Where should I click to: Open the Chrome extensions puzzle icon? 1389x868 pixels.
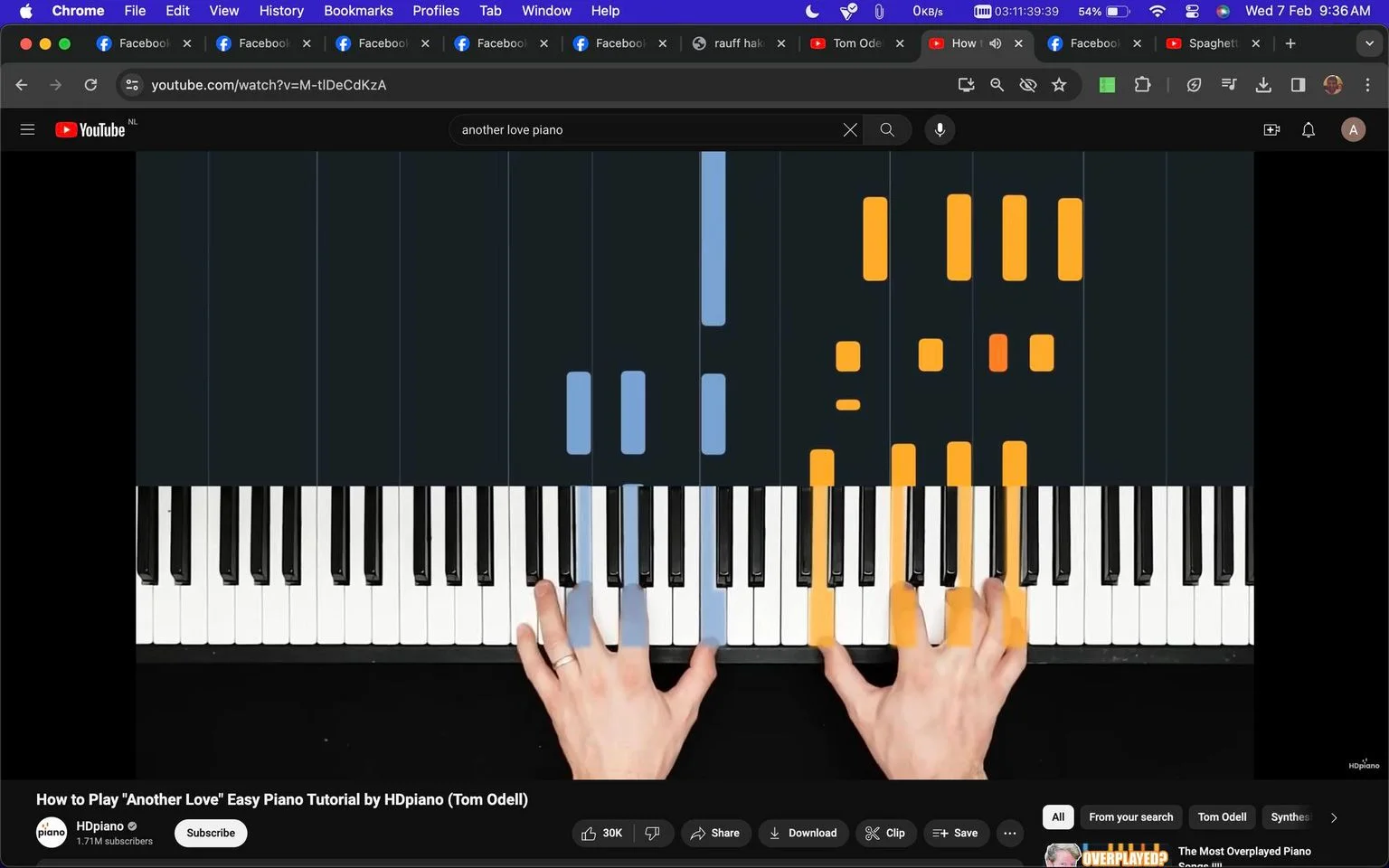pos(1142,84)
